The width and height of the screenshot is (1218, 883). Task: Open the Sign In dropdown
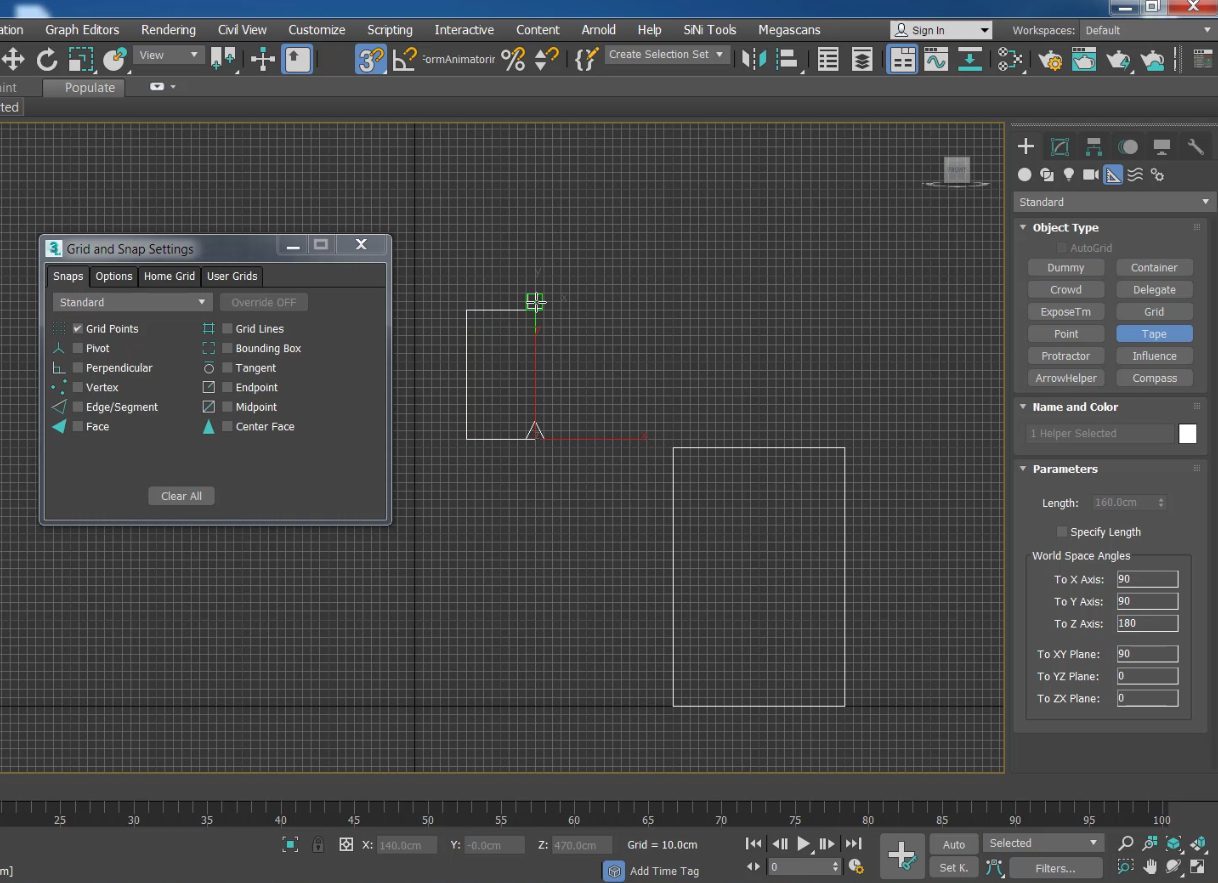click(941, 30)
